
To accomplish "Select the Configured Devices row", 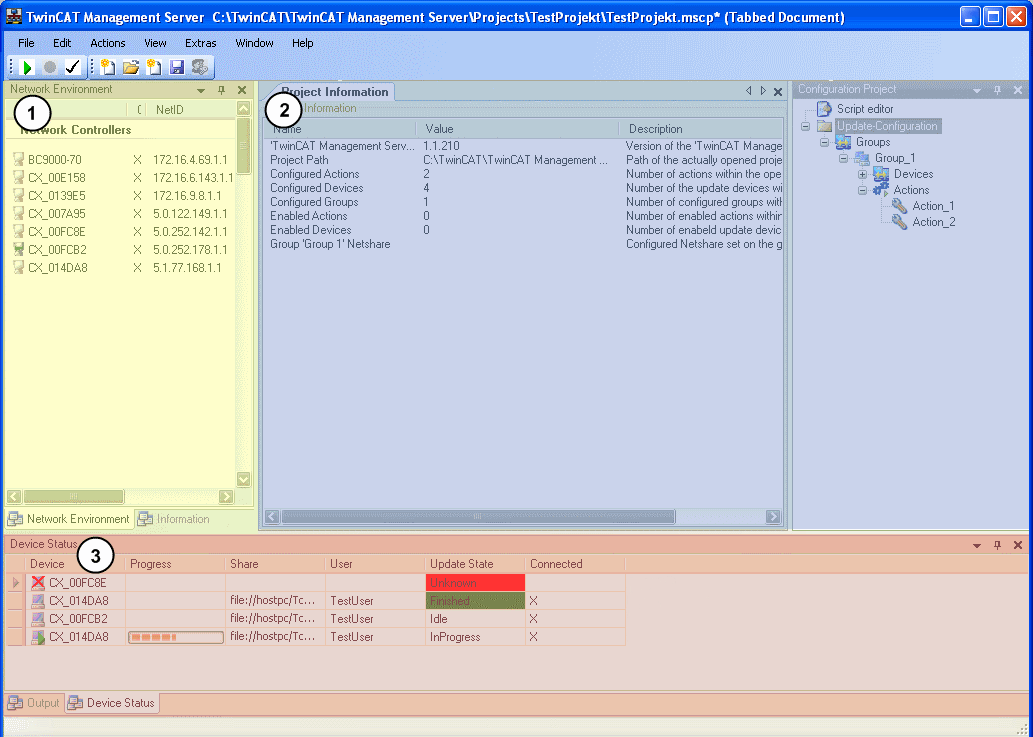I will pos(524,188).
